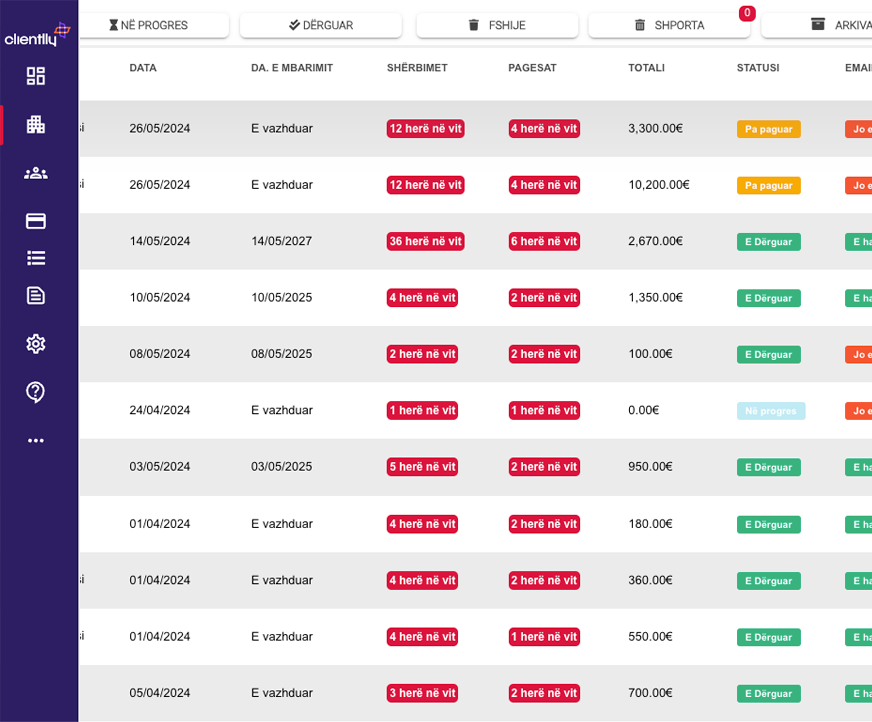This screenshot has width=872, height=722.
Task: Click the FSHIJE delete button
Action: 497,25
